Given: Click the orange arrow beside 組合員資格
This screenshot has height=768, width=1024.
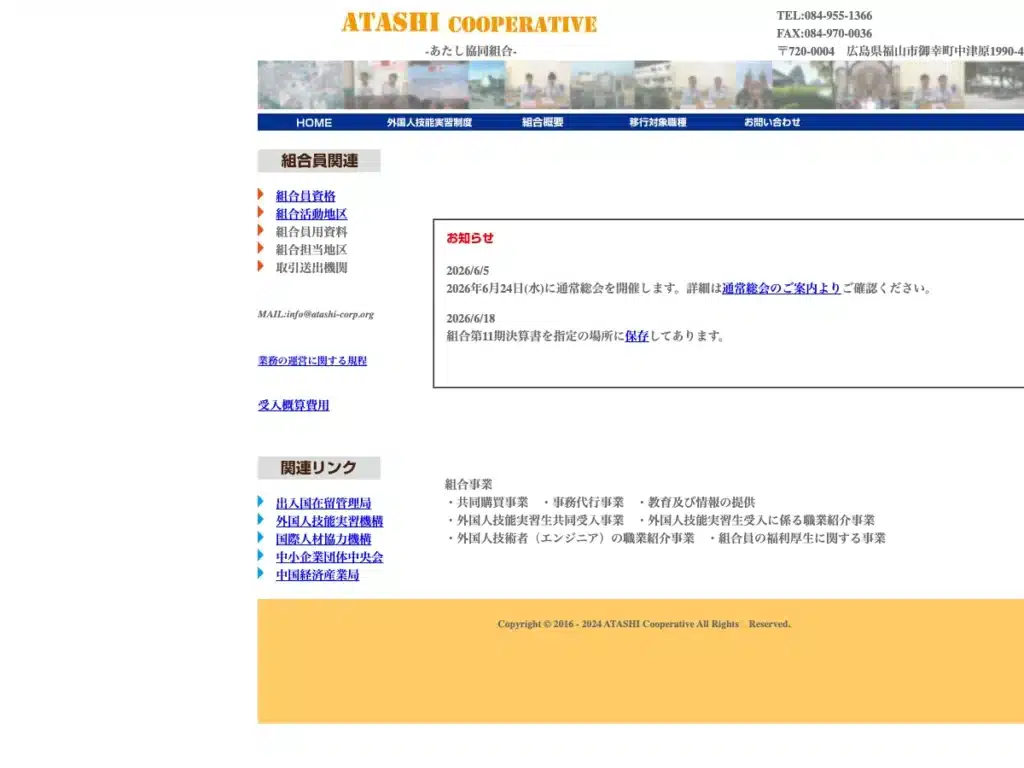Looking at the screenshot, I should tap(261, 195).
